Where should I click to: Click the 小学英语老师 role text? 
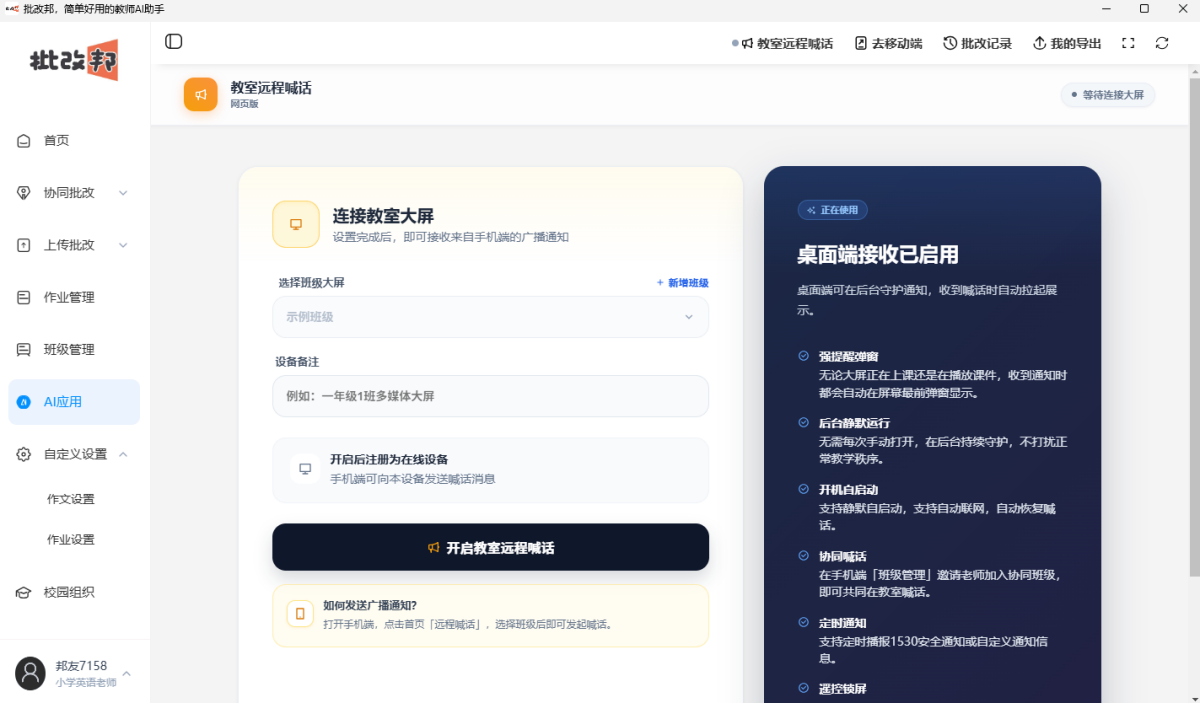[x=86, y=683]
